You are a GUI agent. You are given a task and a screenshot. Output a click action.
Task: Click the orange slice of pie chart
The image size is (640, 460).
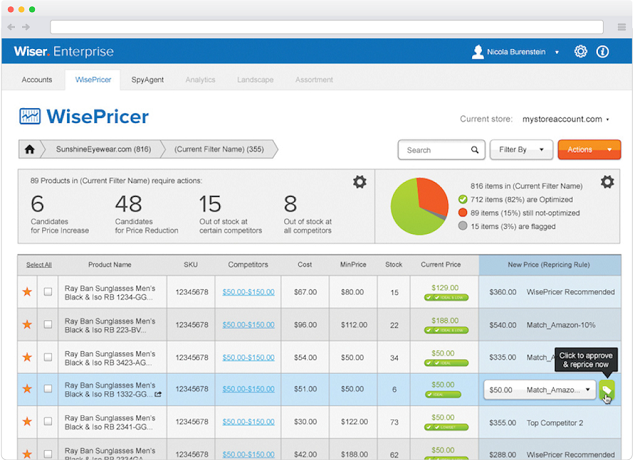435,196
